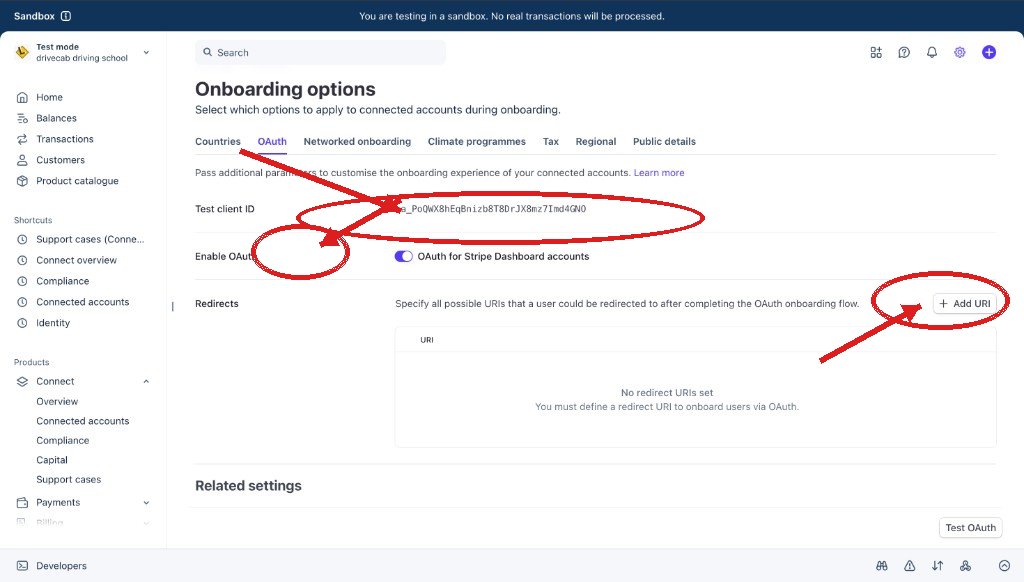1024x582 pixels.
Task: Click the binoculars icon in bottom bar
Action: (882, 566)
